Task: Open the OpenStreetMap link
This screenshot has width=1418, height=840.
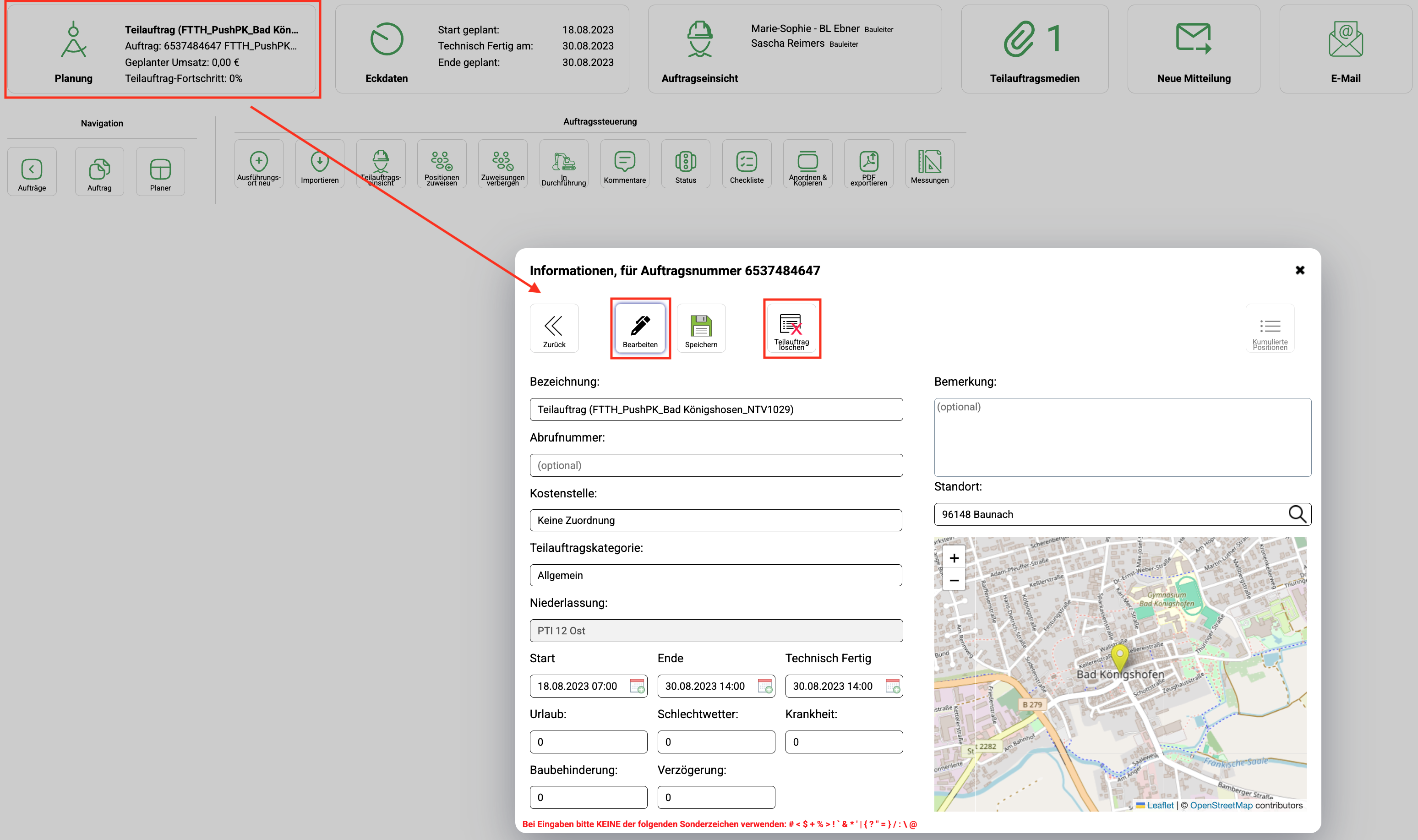Action: (1221, 806)
